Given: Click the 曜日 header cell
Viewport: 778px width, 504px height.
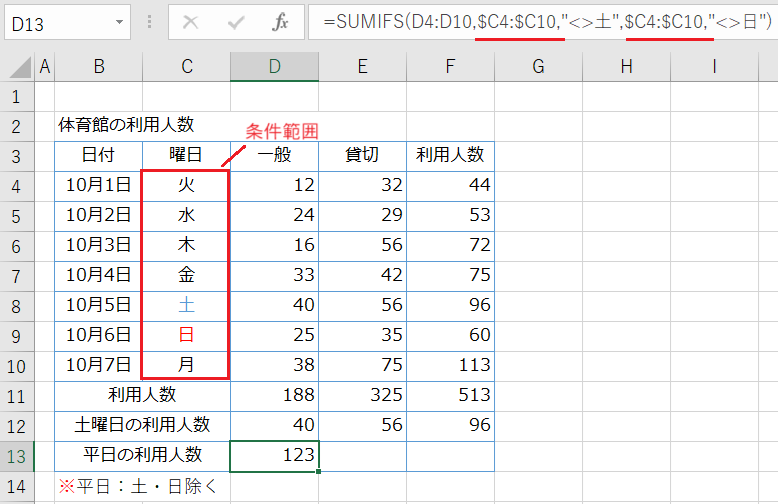Looking at the screenshot, I should coord(187,156).
